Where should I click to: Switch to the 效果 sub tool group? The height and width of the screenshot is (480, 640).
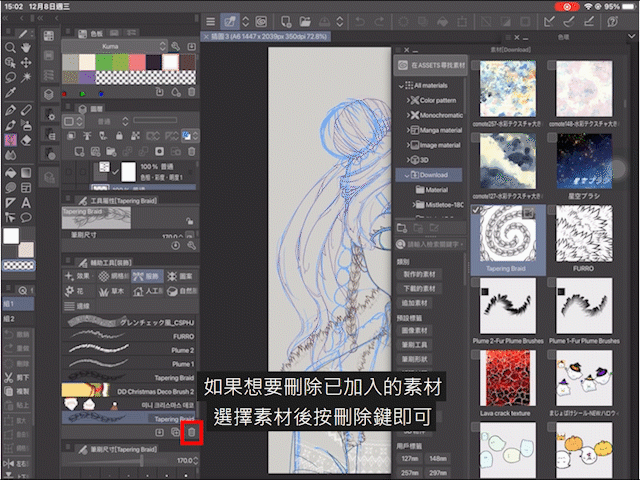(78, 276)
